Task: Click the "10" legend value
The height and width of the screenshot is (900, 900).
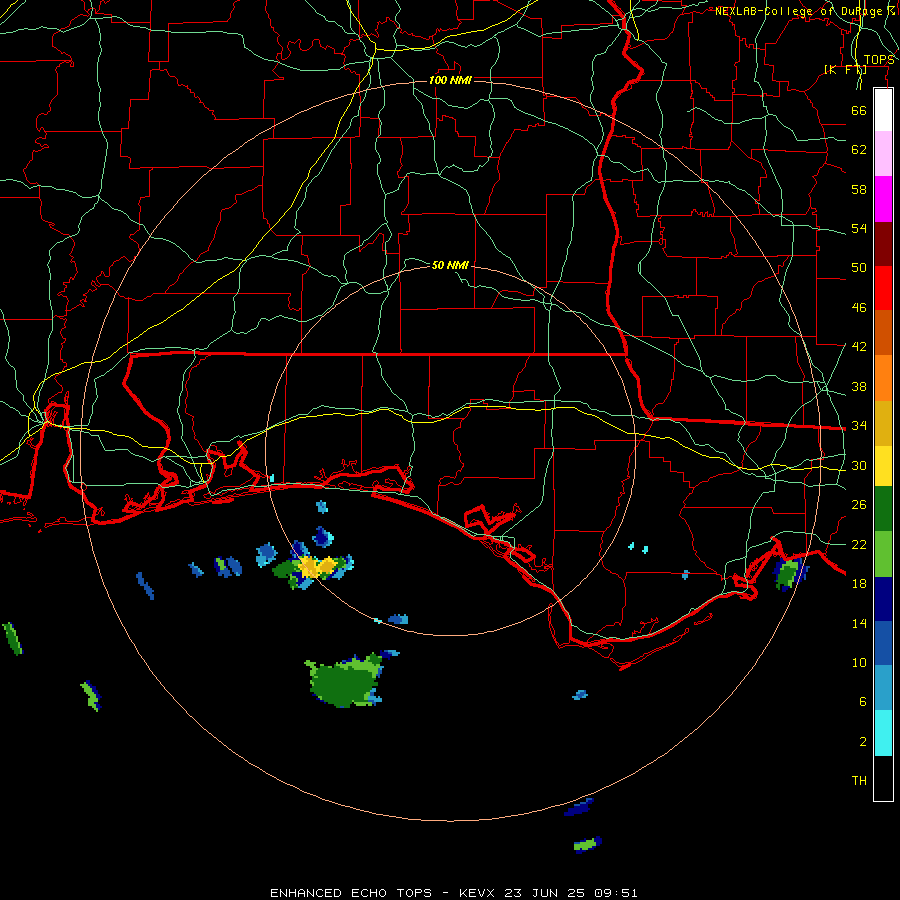Action: pos(859,662)
